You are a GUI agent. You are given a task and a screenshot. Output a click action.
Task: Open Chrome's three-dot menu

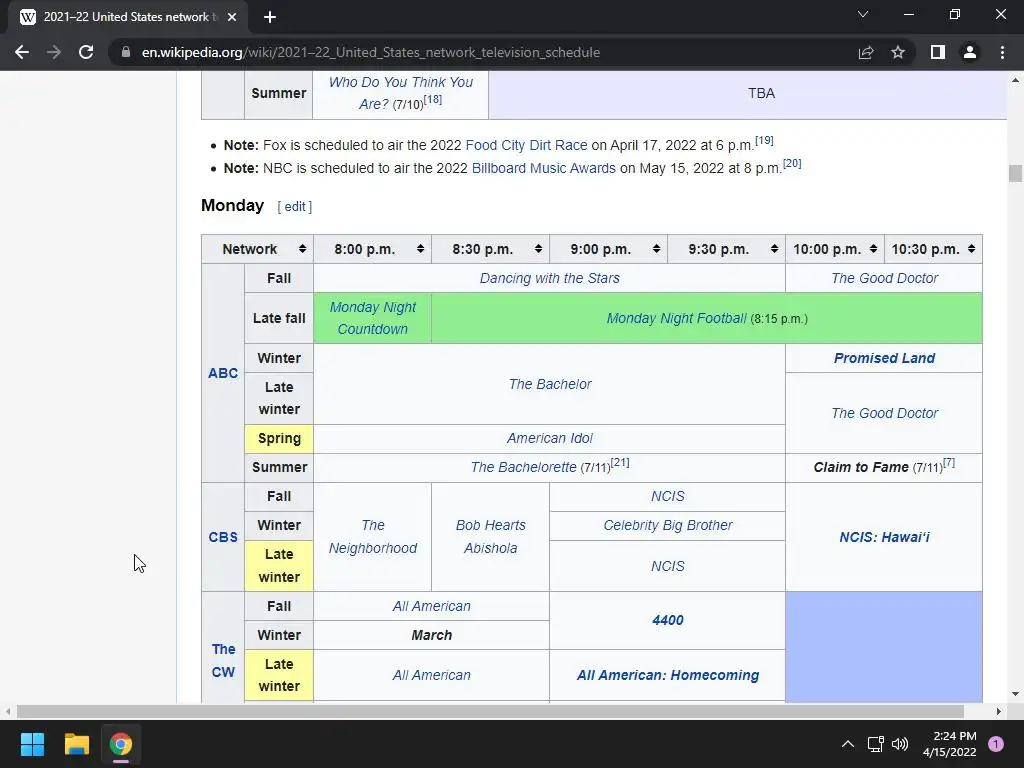1002,52
